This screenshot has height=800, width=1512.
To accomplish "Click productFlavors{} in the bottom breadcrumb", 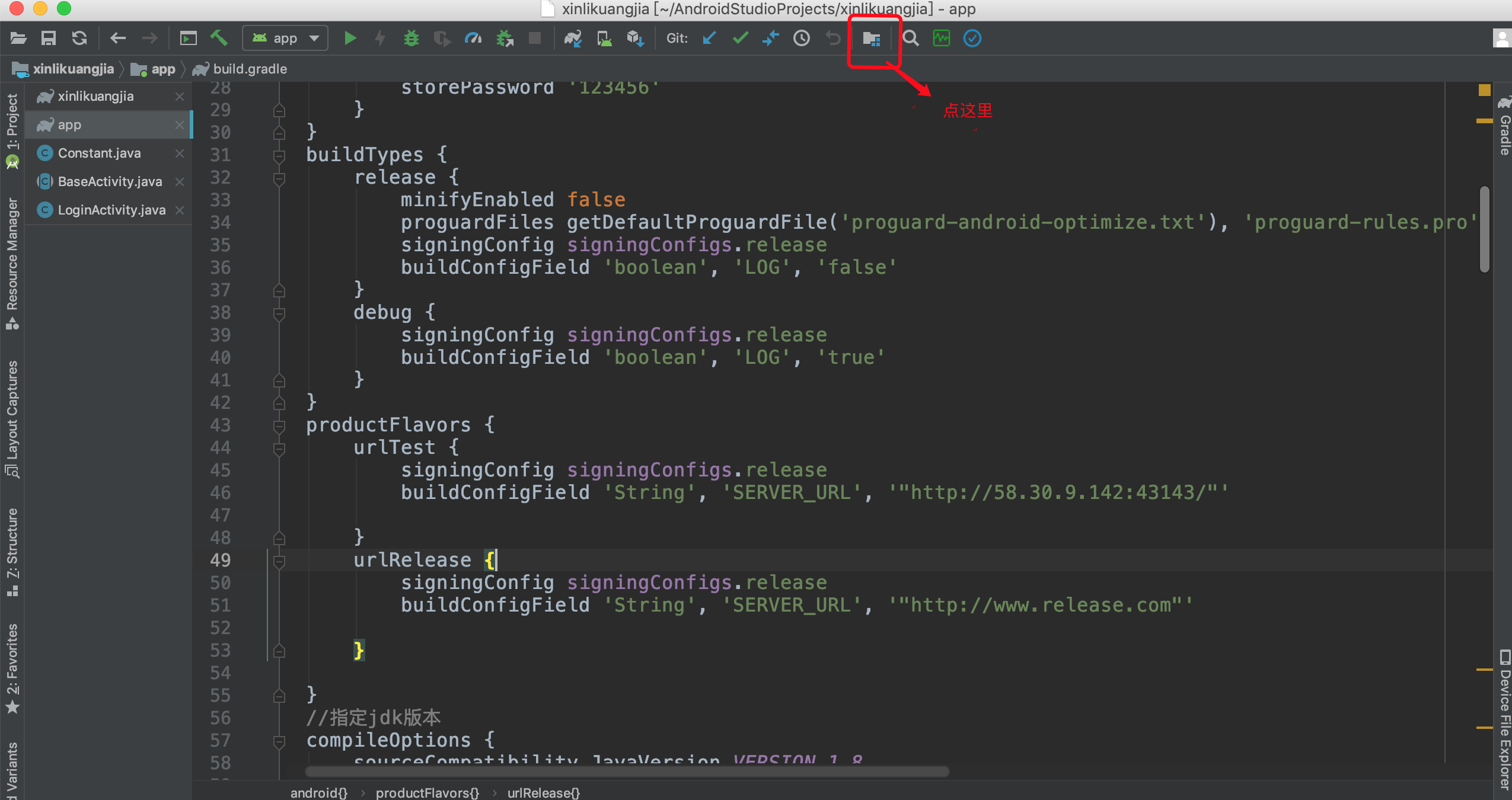I will click(427, 792).
